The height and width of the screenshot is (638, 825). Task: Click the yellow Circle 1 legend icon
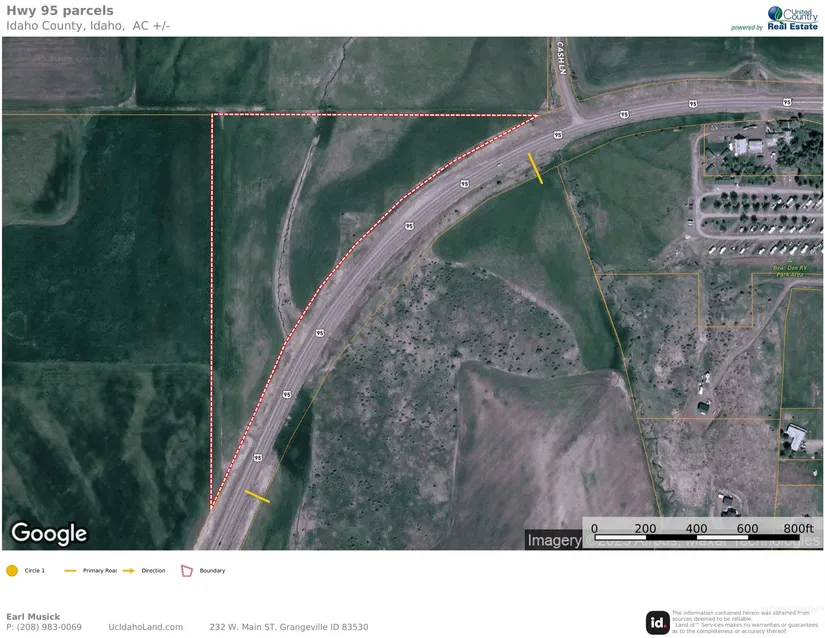(x=12, y=571)
